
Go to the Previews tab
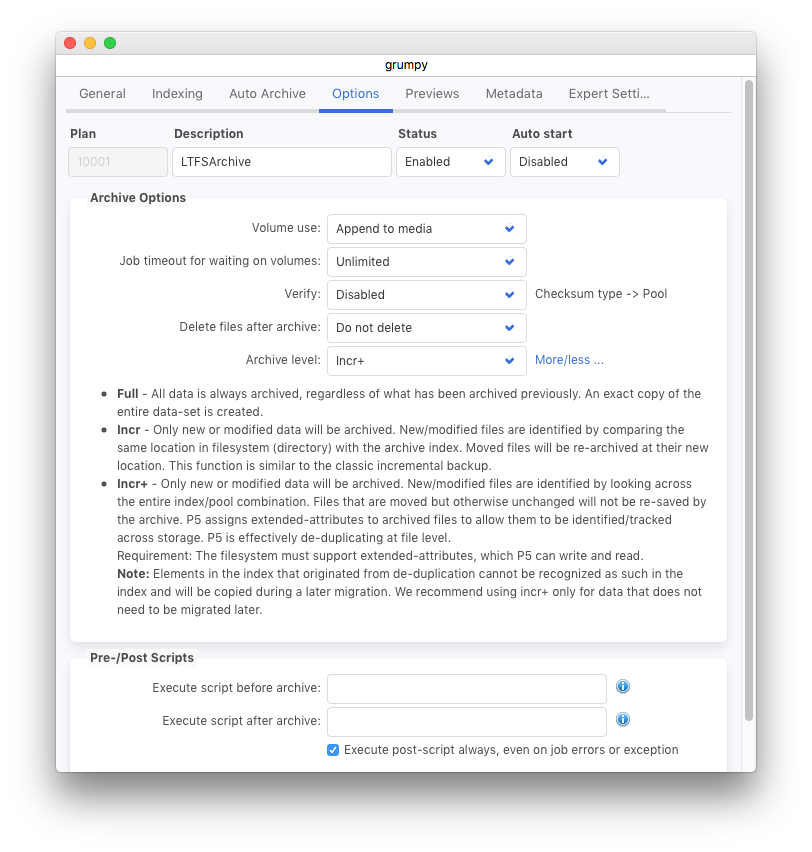point(432,94)
